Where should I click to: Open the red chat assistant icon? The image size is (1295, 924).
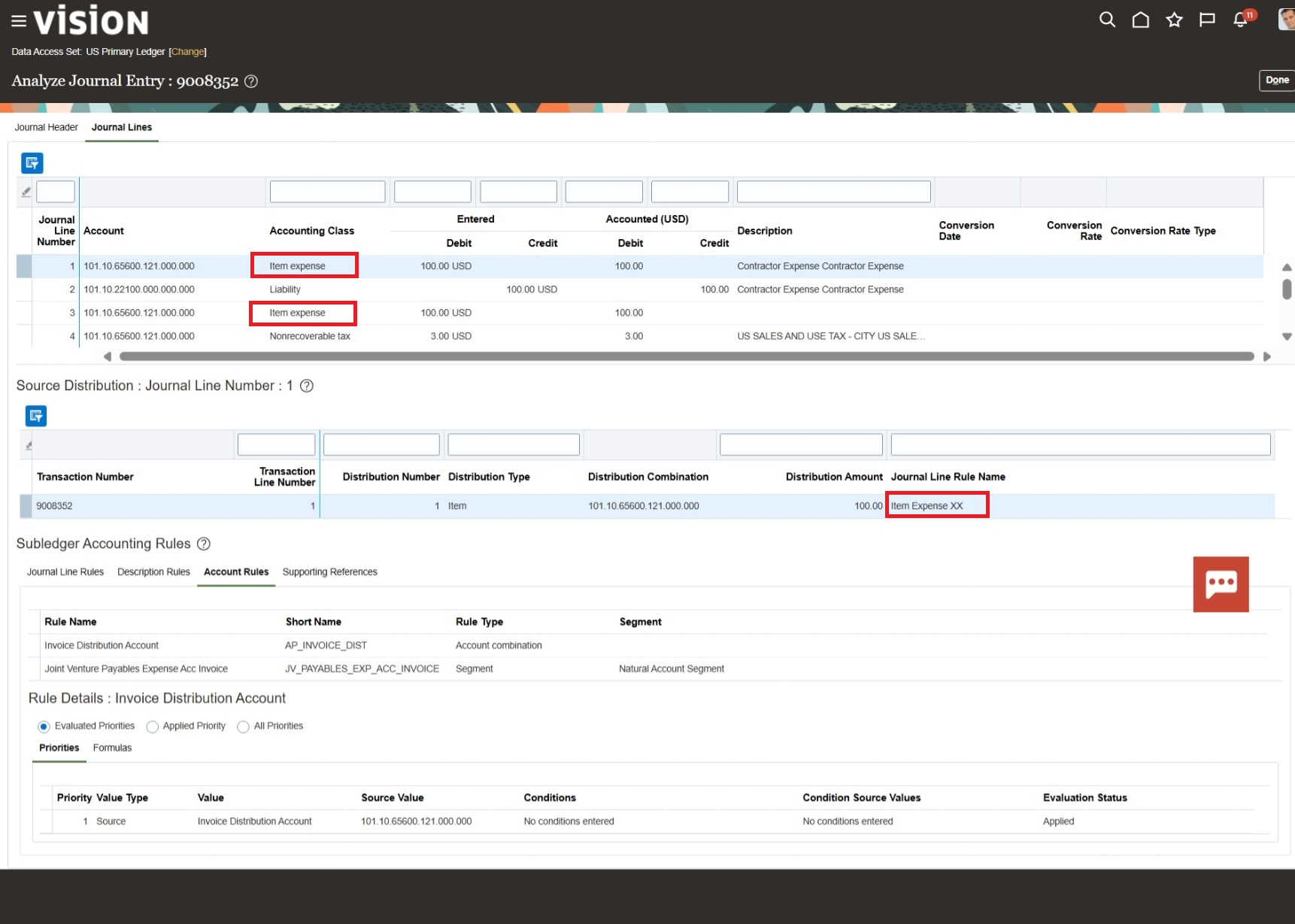coord(1221,584)
